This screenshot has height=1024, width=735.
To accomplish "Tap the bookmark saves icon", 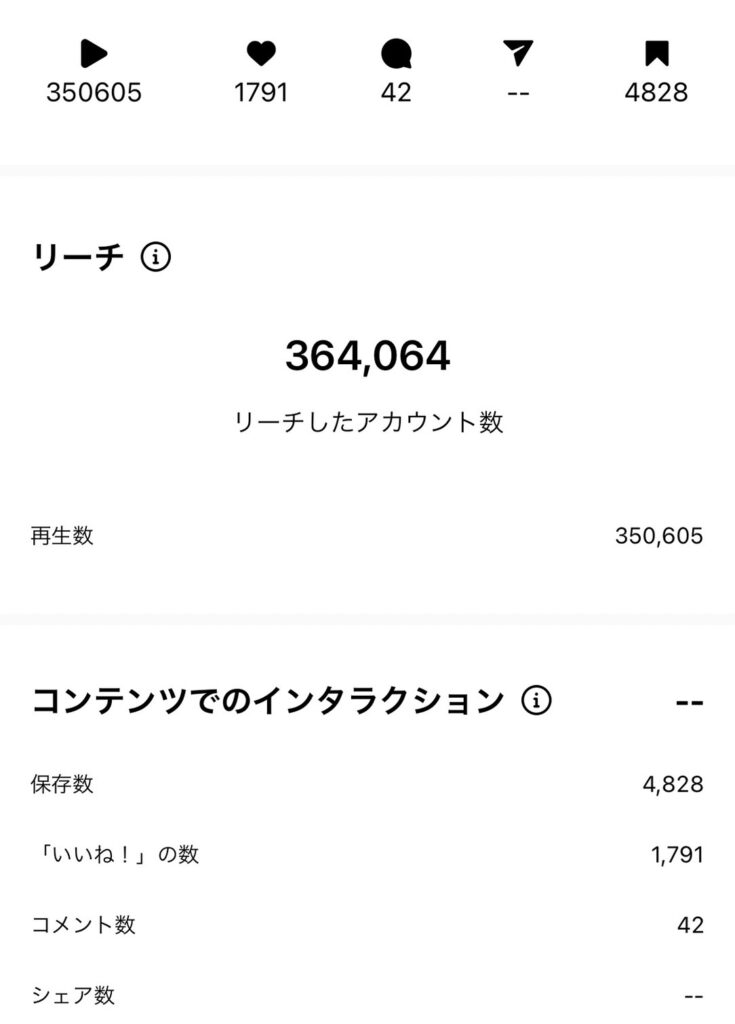I will coord(657,54).
